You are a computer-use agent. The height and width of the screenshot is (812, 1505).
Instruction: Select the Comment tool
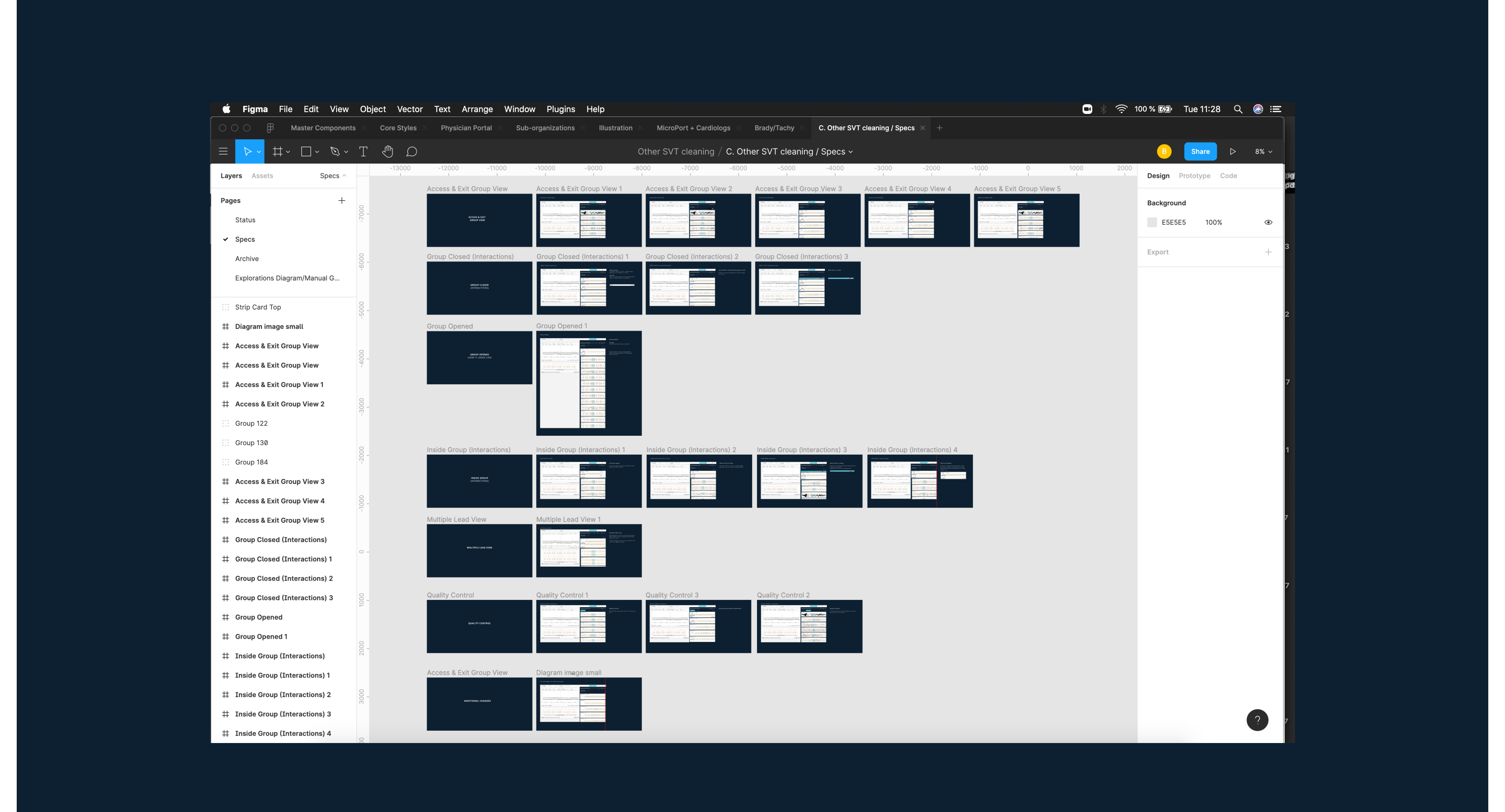411,151
